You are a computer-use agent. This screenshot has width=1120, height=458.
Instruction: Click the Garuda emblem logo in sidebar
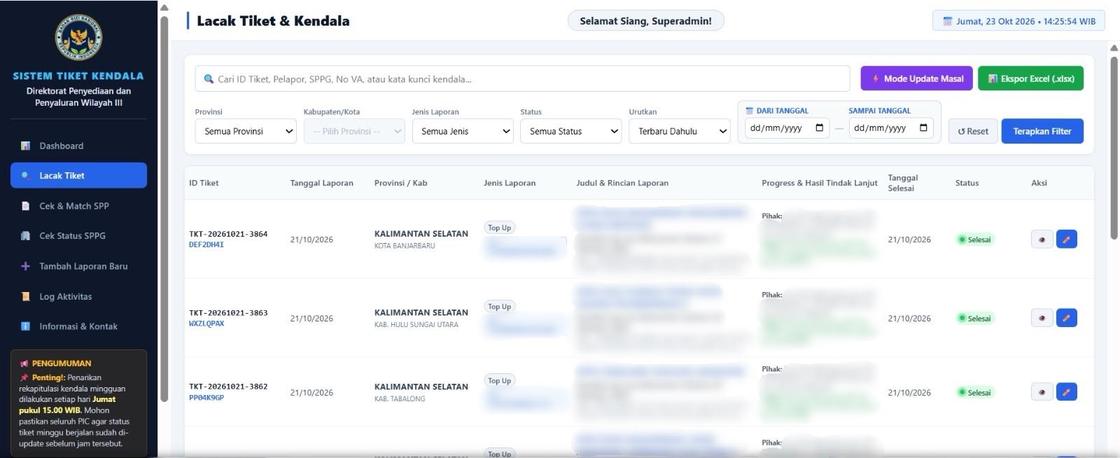click(79, 37)
